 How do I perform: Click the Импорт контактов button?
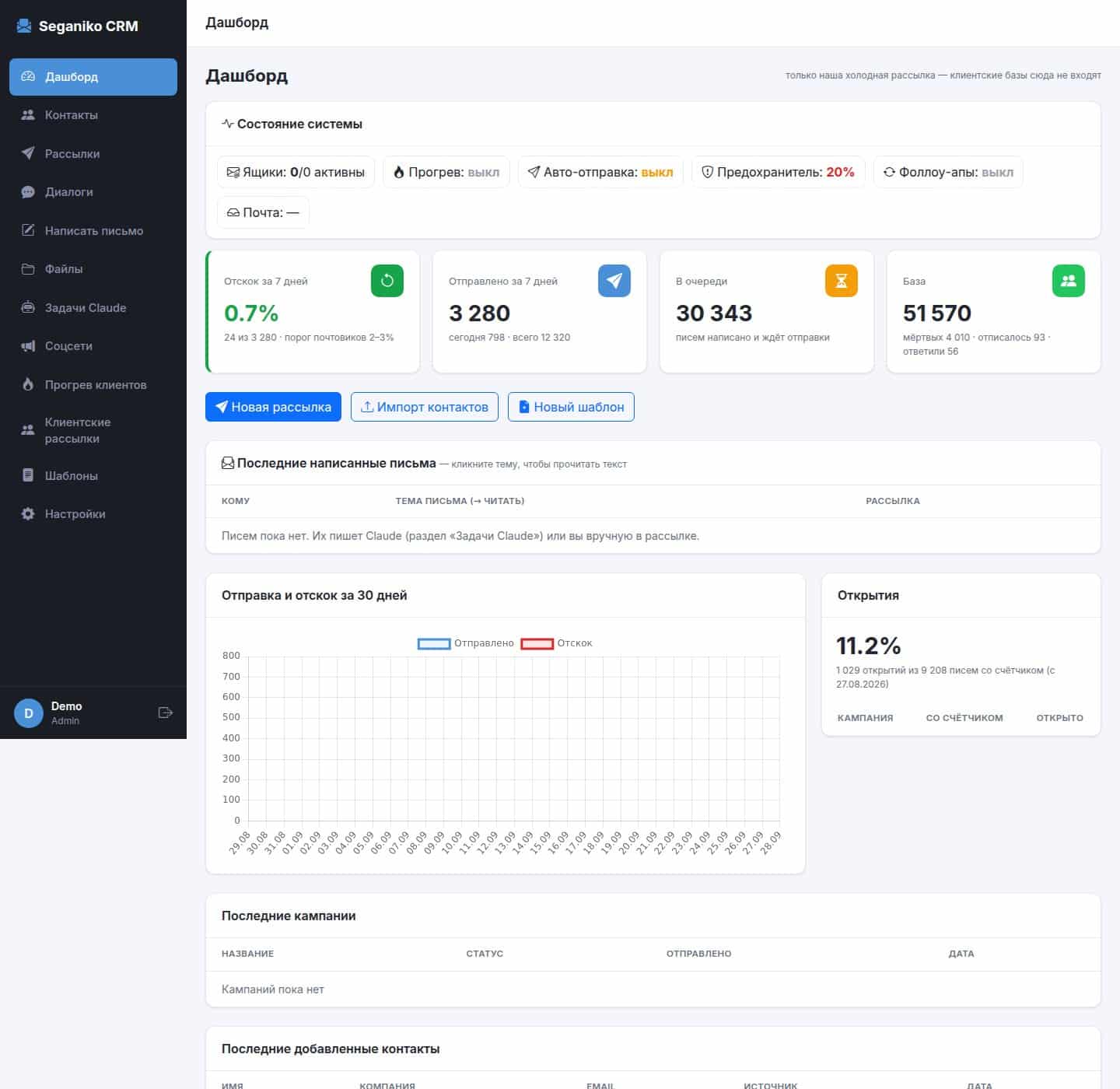click(x=425, y=407)
